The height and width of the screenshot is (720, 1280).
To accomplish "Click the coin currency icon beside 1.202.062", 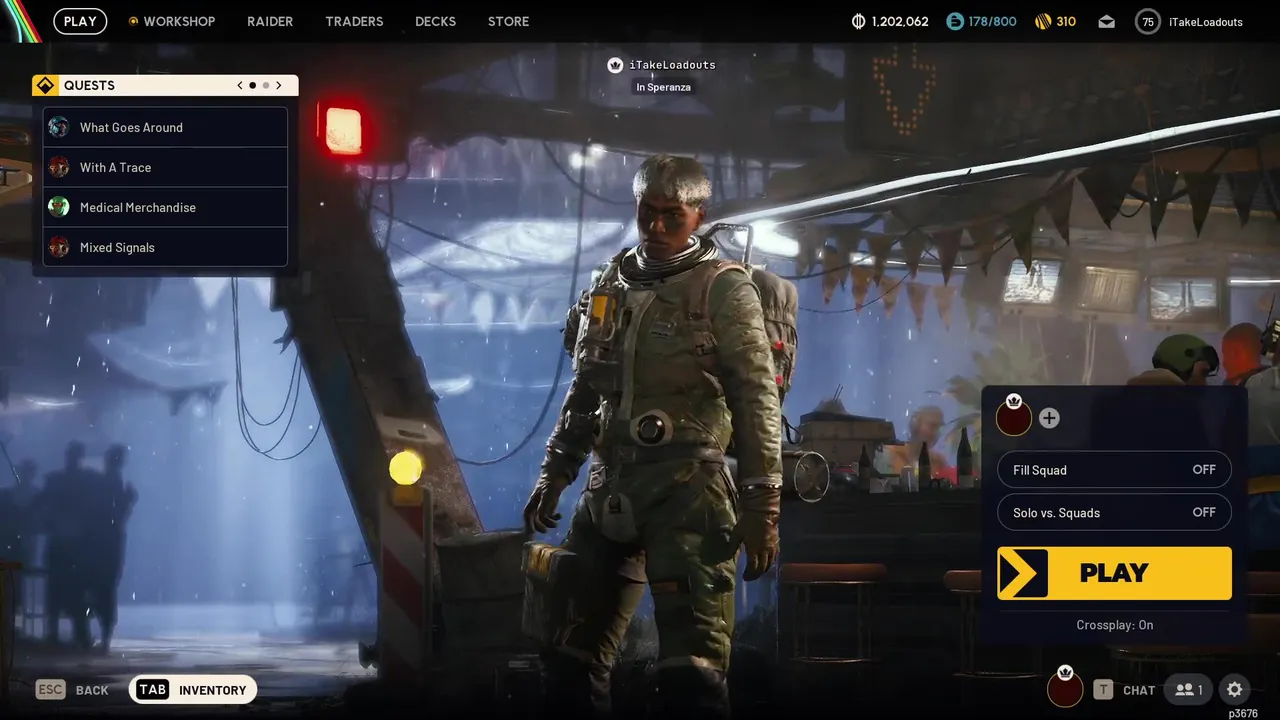I will point(858,21).
